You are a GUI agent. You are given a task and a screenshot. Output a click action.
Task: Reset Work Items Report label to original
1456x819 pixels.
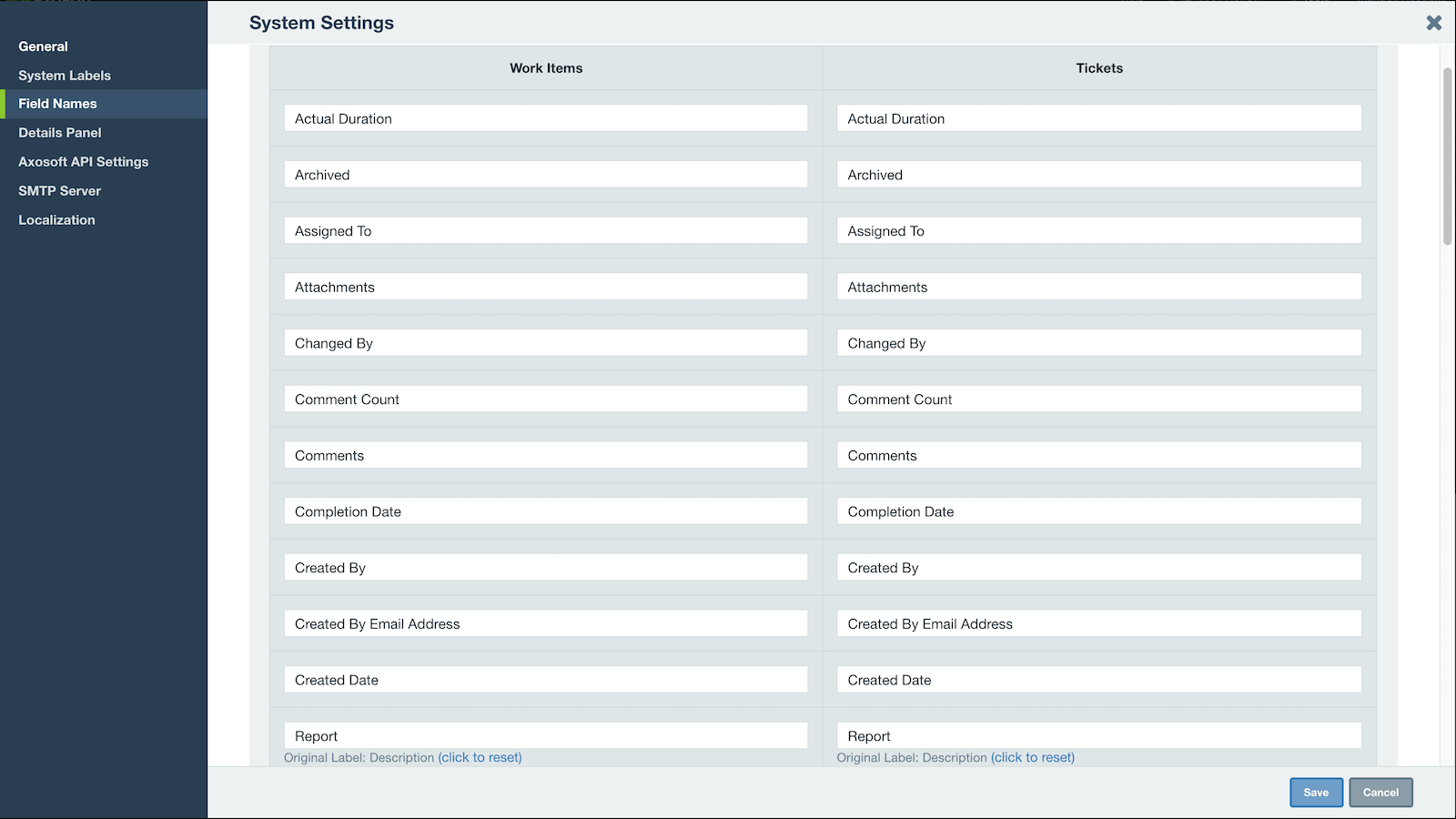(480, 758)
